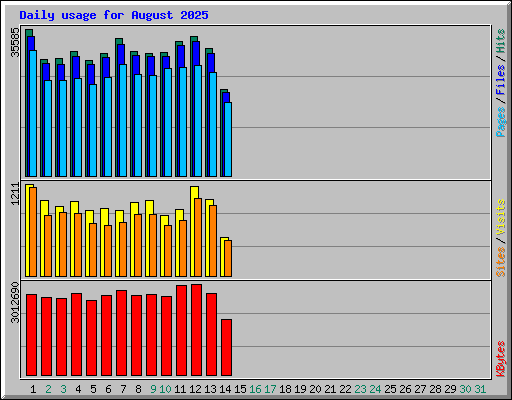The image size is (512, 400).
Task: Select day 7 on the x-axis
Action: tap(123, 389)
